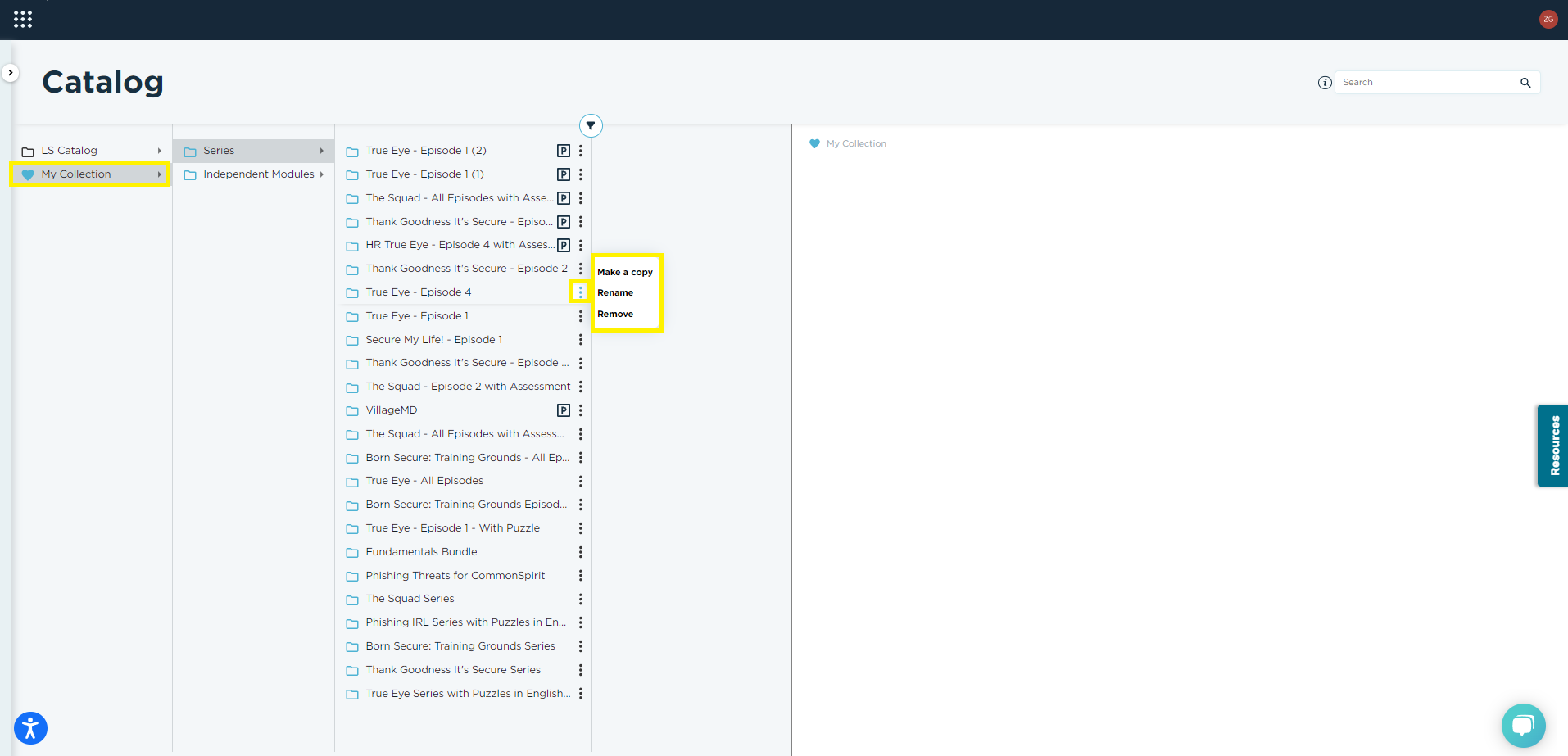The width and height of the screenshot is (1568, 756).
Task: Open options for Fundamentals Bundle
Action: click(x=580, y=552)
